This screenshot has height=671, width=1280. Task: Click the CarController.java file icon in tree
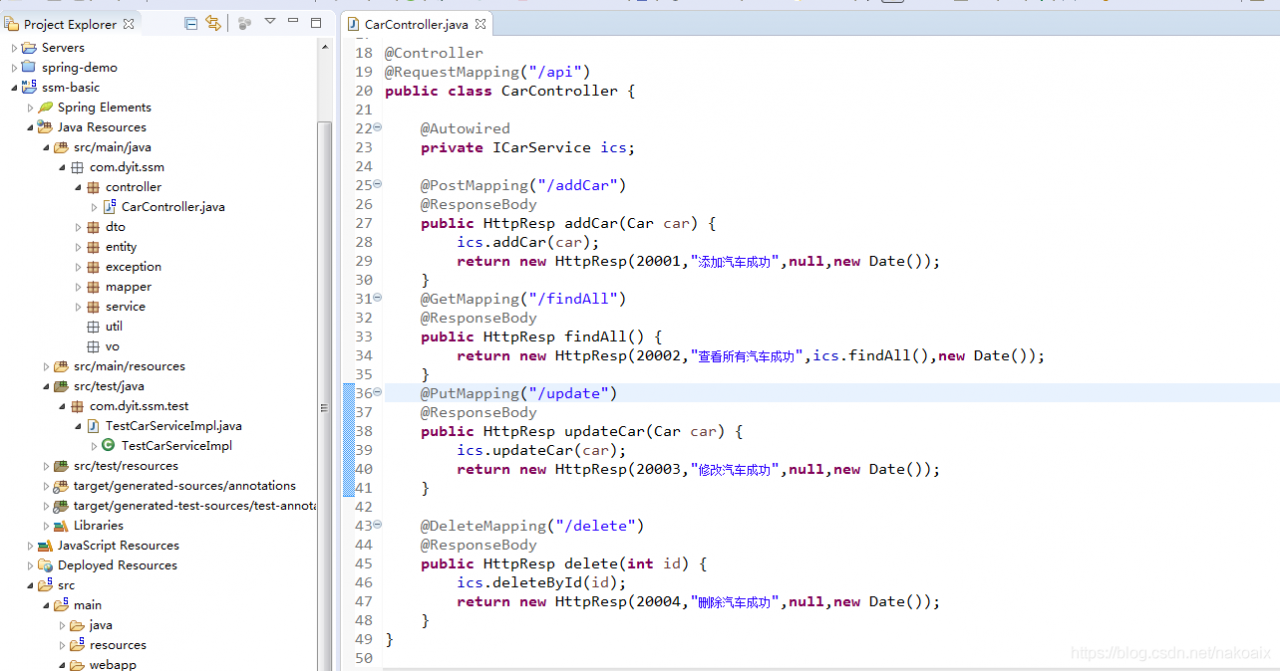[110, 207]
